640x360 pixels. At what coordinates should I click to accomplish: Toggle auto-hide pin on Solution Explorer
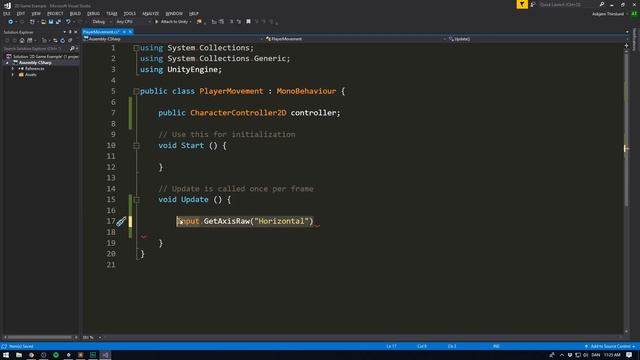pyautogui.click(x=70, y=32)
